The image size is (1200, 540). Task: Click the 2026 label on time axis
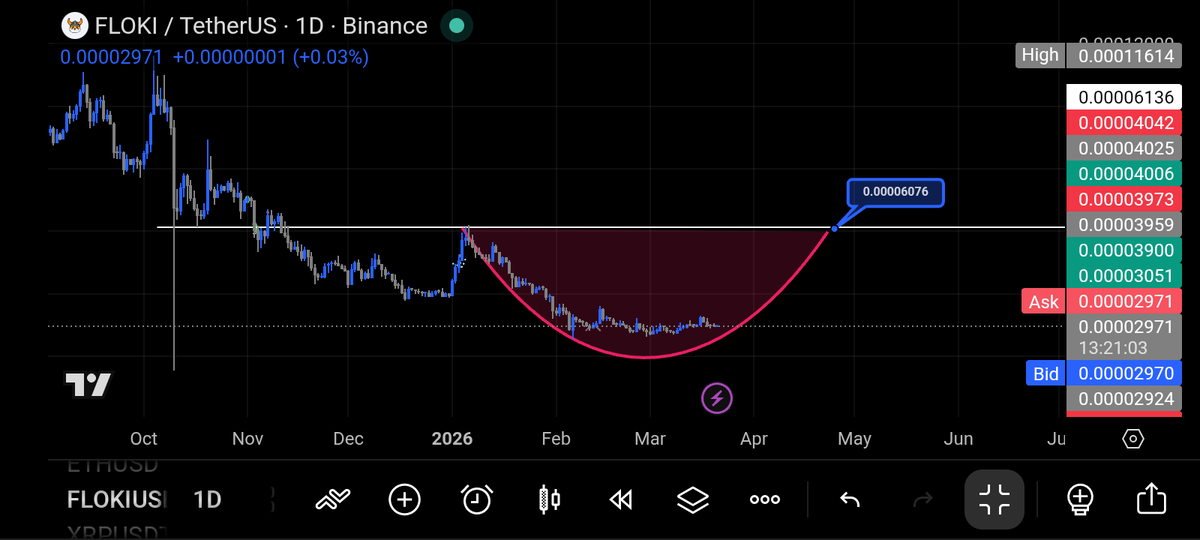pyautogui.click(x=452, y=439)
